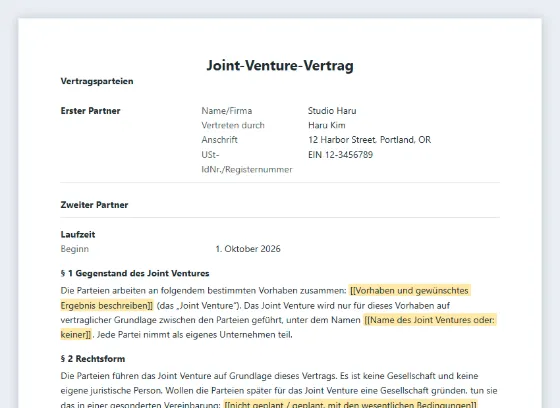560x408 pixels.
Task: Click the Vorhaben und gewünschtes Ergebnis placeholder
Action: click(x=410, y=290)
